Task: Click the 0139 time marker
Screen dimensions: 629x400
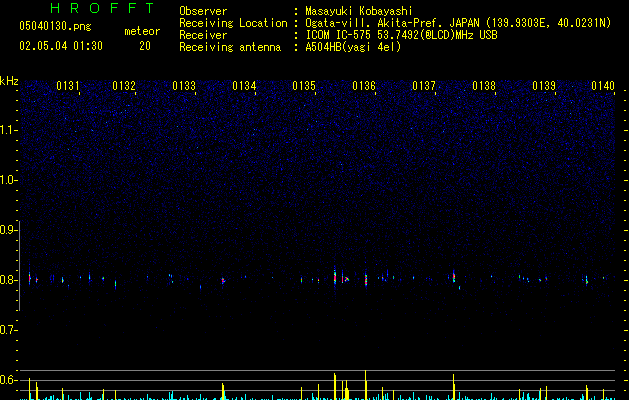Action: click(x=544, y=86)
